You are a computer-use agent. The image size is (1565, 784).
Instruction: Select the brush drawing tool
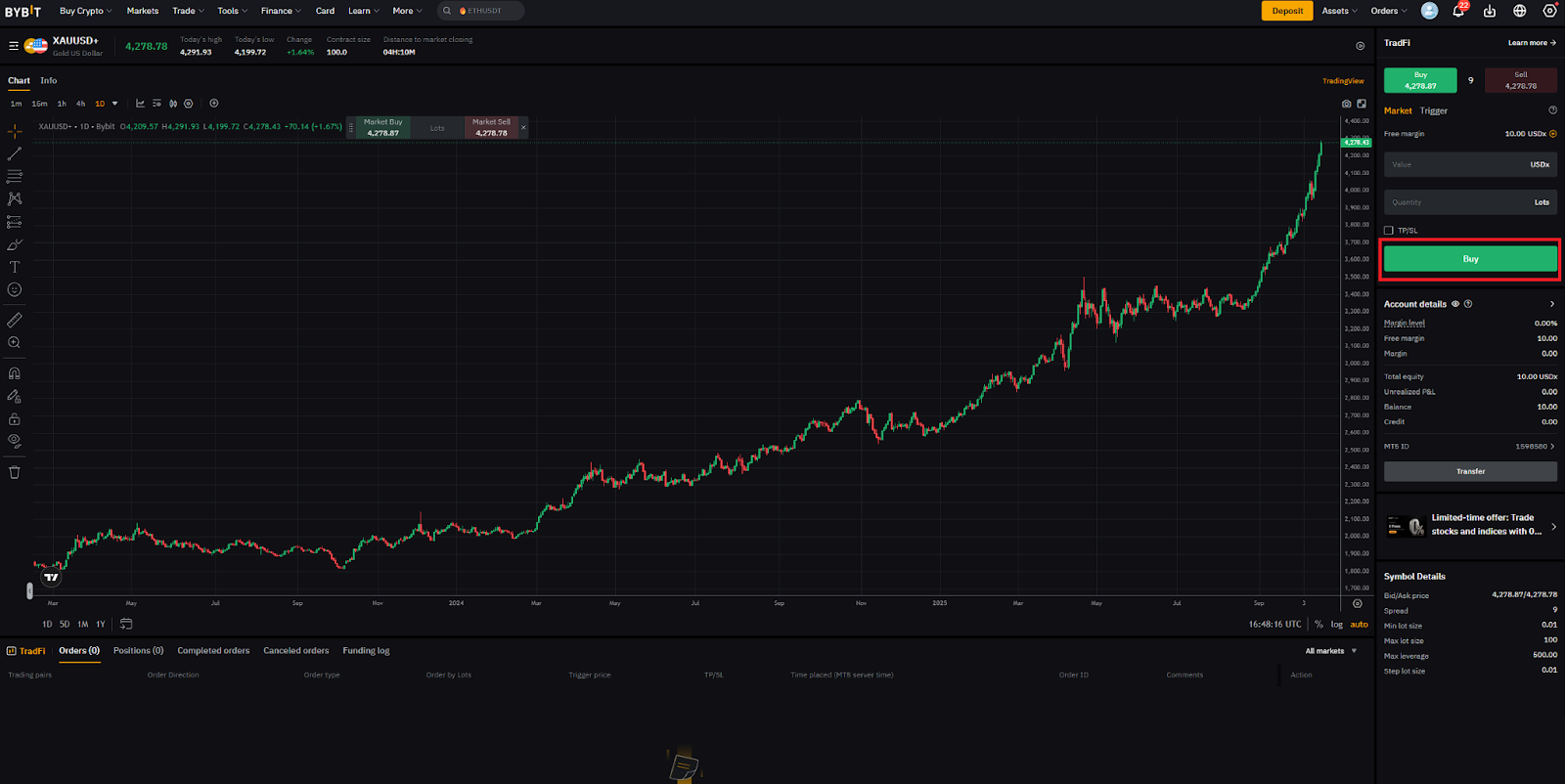pyautogui.click(x=15, y=244)
